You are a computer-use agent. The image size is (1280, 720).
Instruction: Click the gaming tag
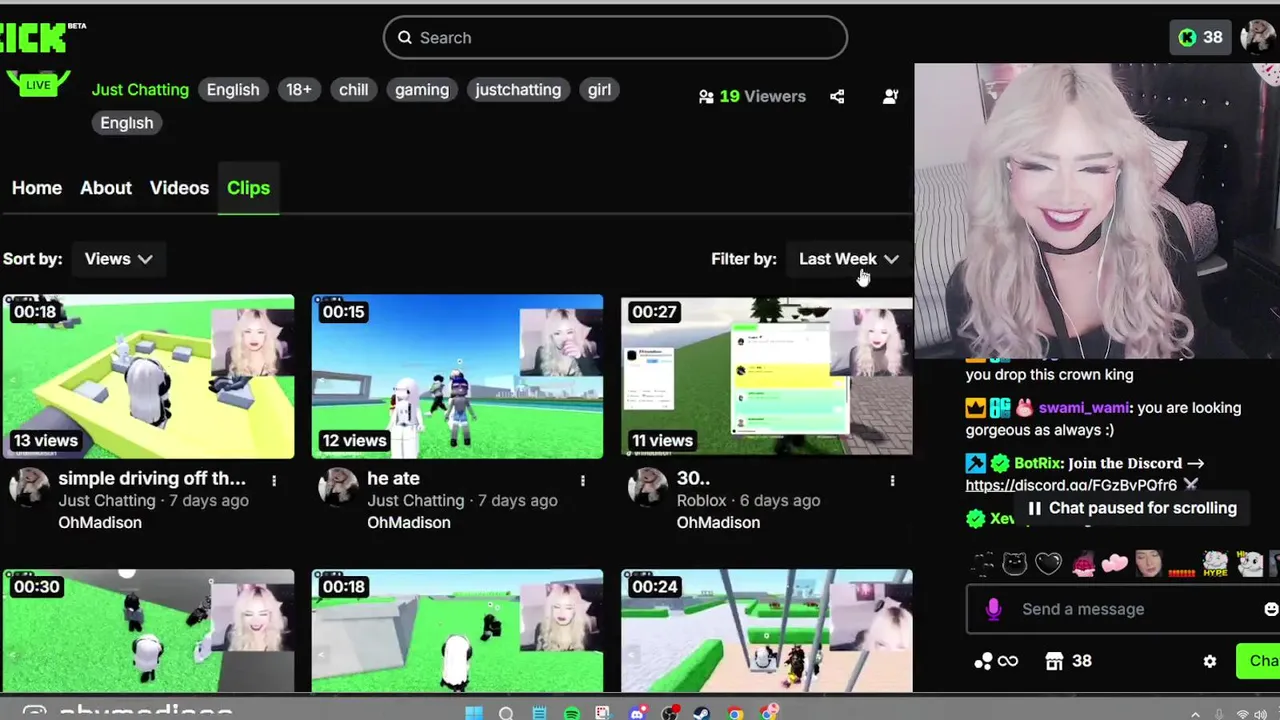coord(422,90)
